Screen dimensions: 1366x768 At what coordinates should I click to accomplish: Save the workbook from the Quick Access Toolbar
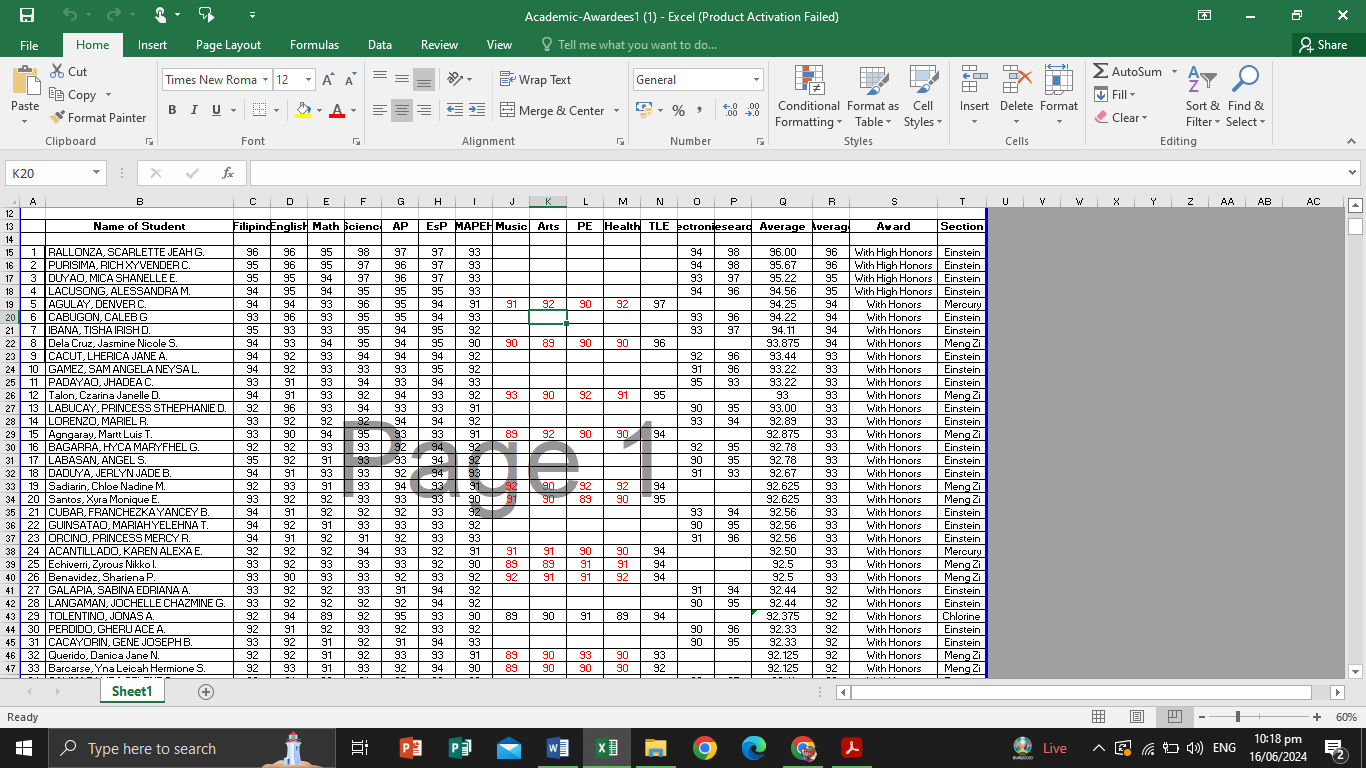click(x=27, y=15)
